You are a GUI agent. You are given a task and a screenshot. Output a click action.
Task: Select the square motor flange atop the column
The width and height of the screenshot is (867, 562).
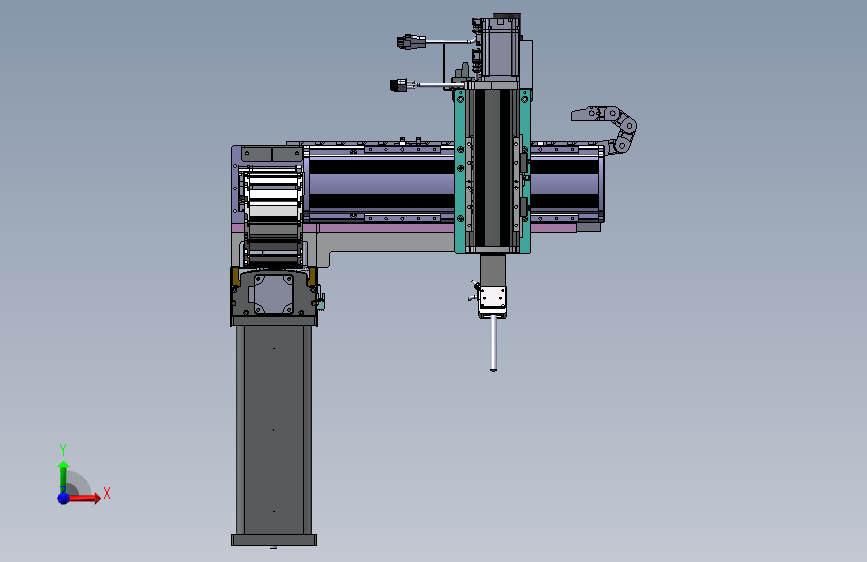tap(273, 294)
